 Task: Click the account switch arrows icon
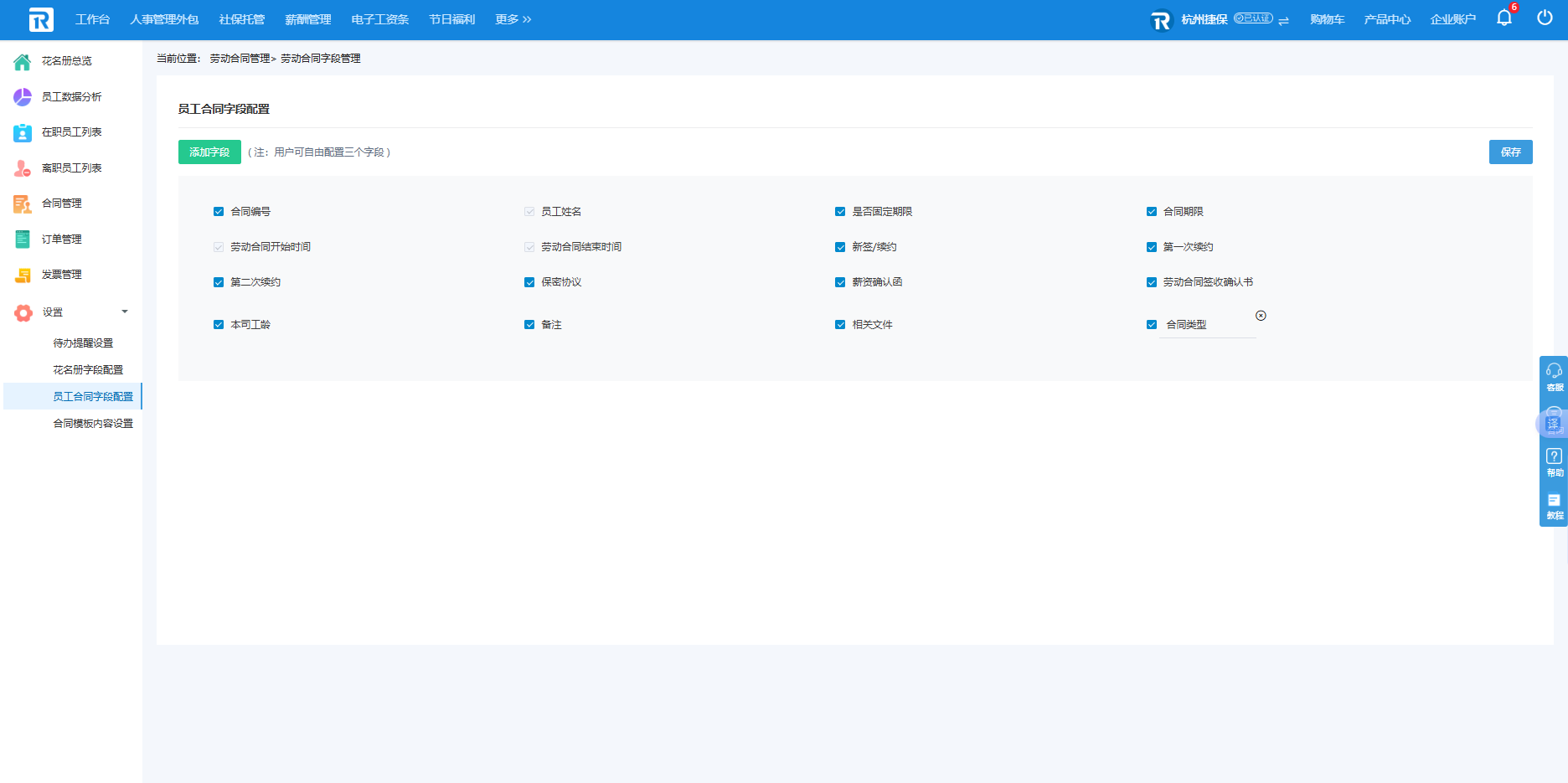click(1283, 20)
